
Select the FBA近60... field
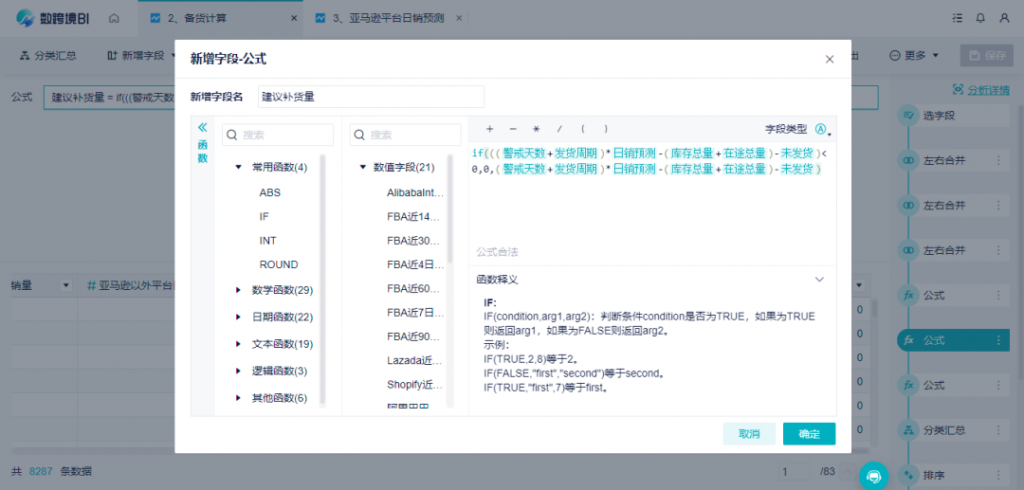[x=413, y=289]
